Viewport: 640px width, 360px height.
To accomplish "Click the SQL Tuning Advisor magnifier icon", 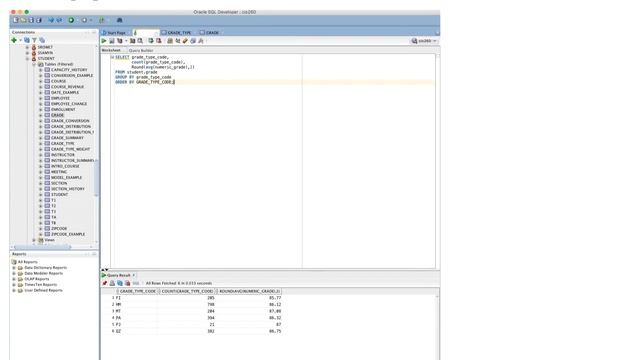I will tap(140, 41).
